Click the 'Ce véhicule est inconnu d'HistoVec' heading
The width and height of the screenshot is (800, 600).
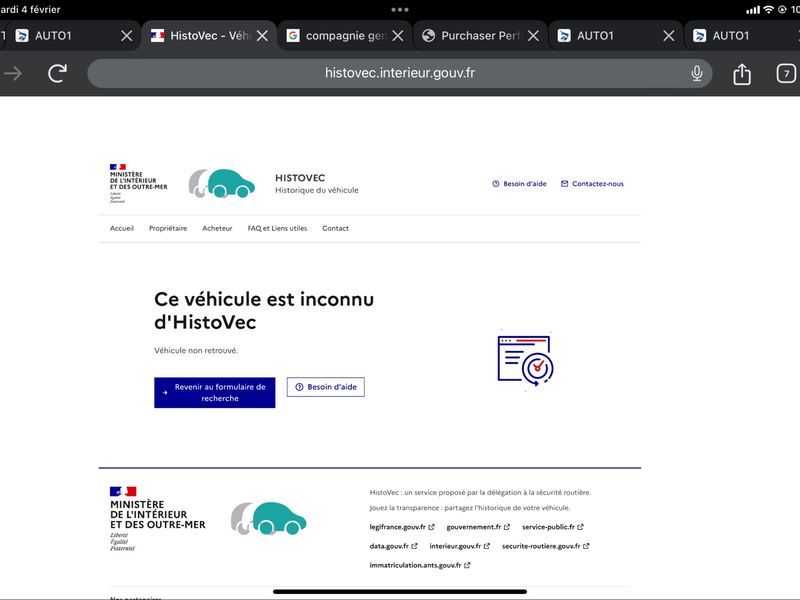(x=264, y=310)
